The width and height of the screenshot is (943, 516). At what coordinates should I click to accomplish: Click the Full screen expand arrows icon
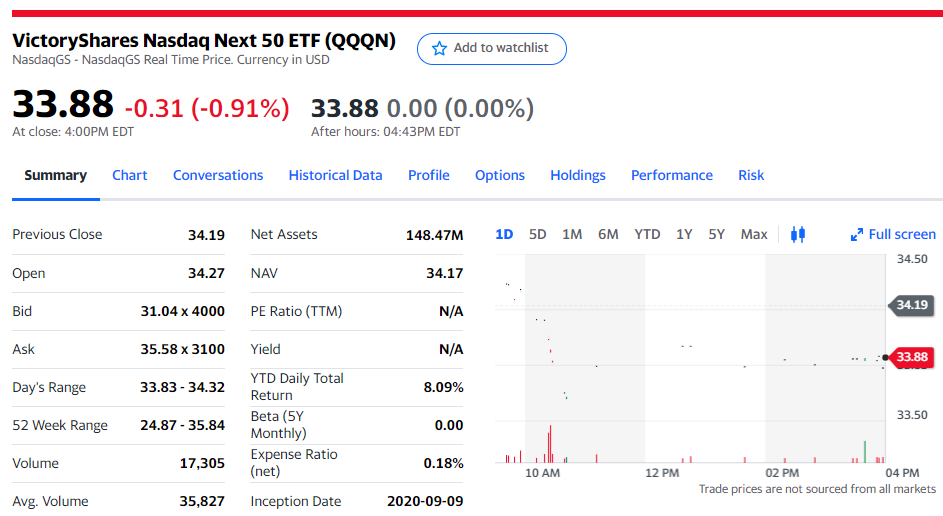click(857, 235)
